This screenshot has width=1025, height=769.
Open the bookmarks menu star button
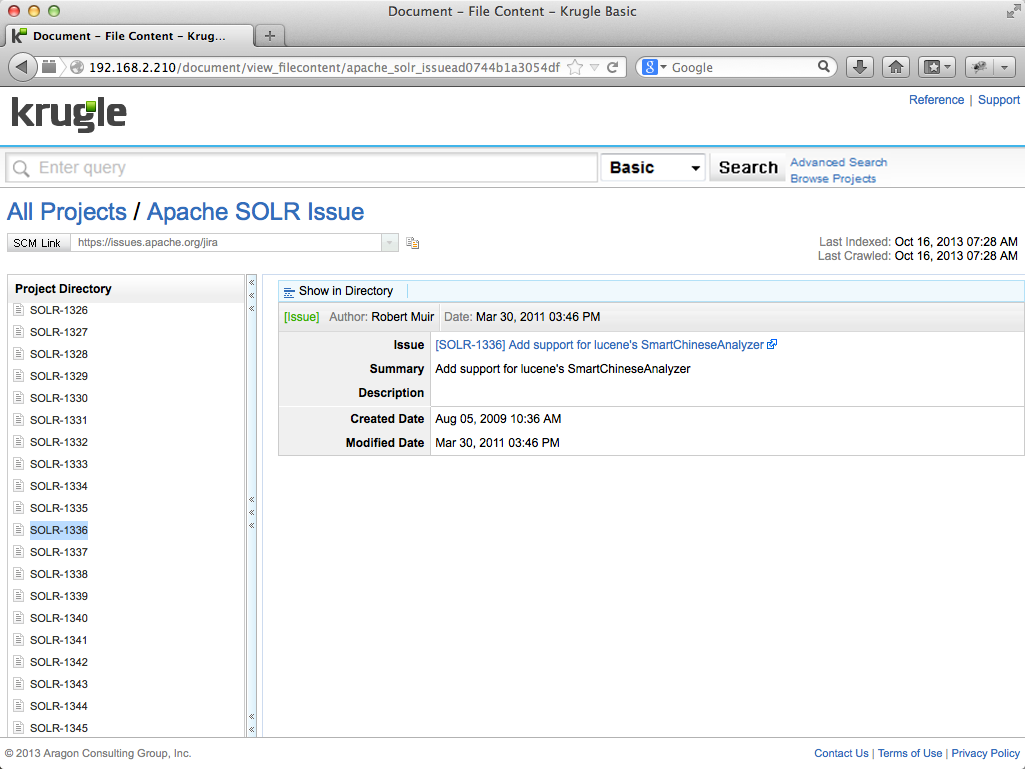937,67
